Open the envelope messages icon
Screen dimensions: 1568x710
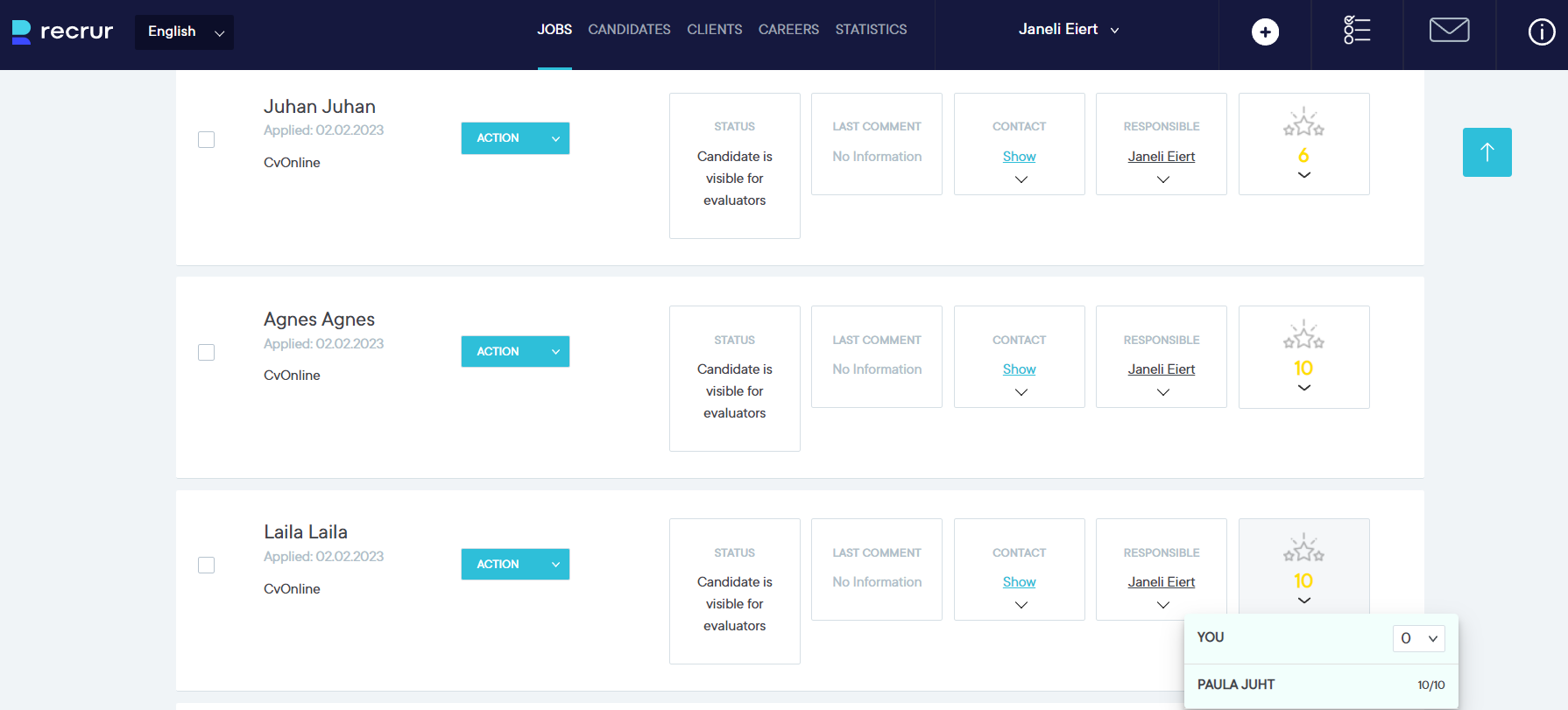click(x=1449, y=31)
